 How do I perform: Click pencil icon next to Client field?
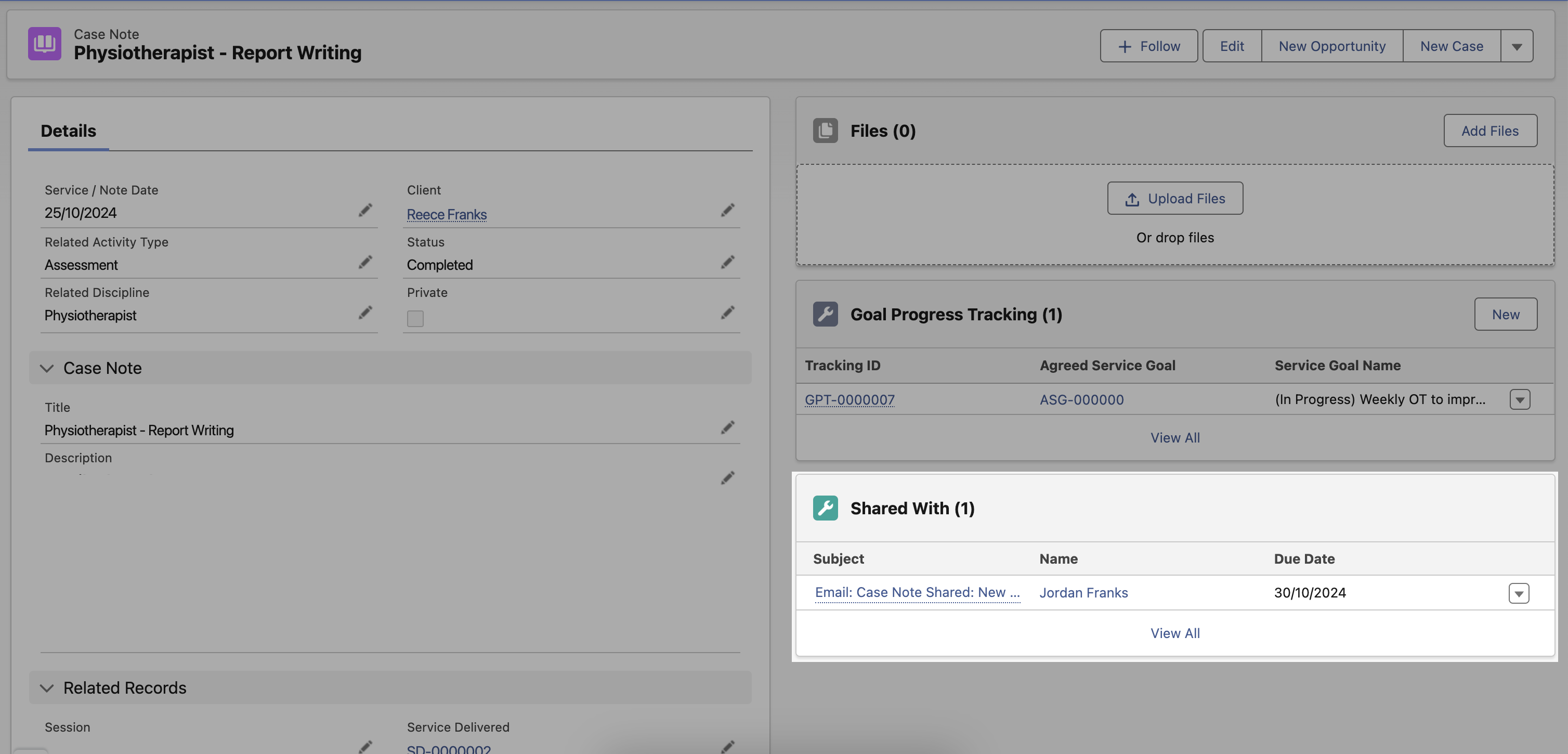point(727,211)
